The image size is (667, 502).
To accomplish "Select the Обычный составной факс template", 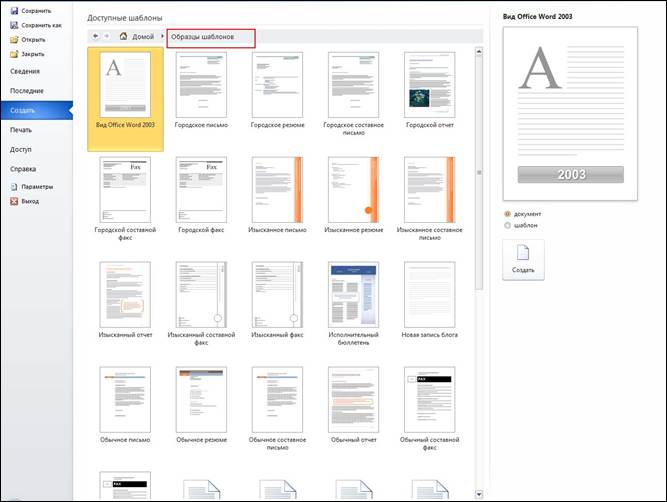I will (x=430, y=409).
